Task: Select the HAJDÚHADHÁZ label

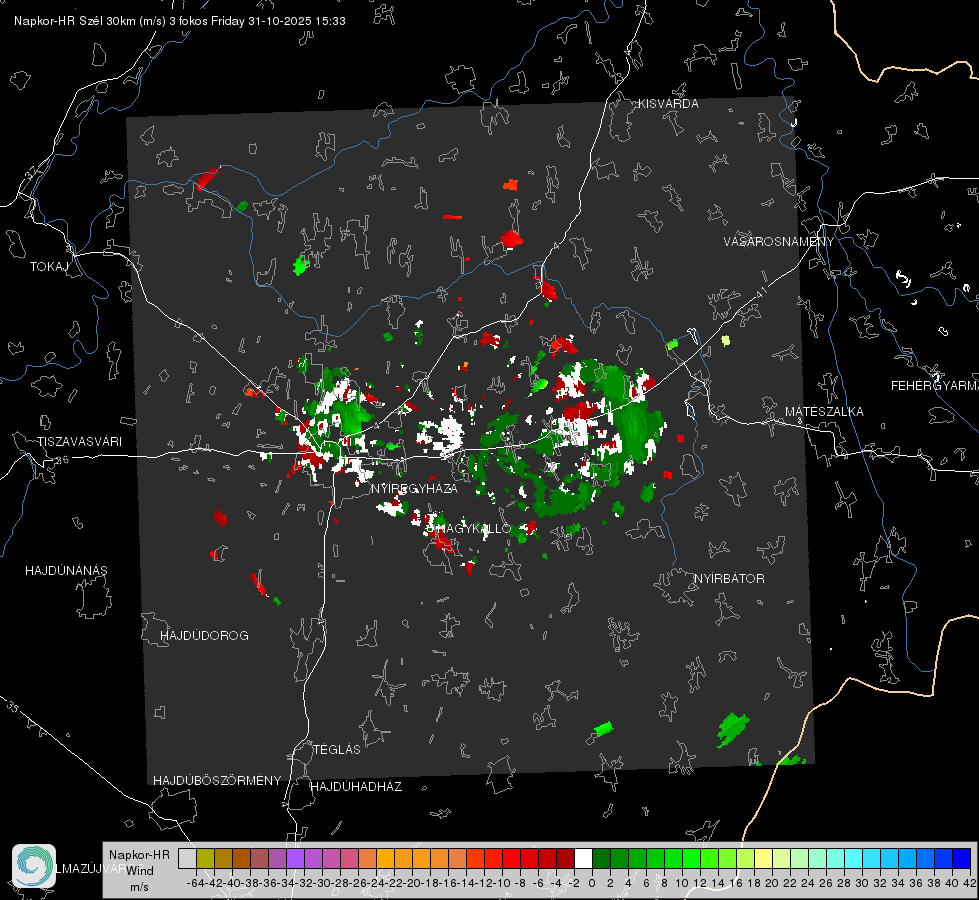Action: pyautogui.click(x=356, y=787)
